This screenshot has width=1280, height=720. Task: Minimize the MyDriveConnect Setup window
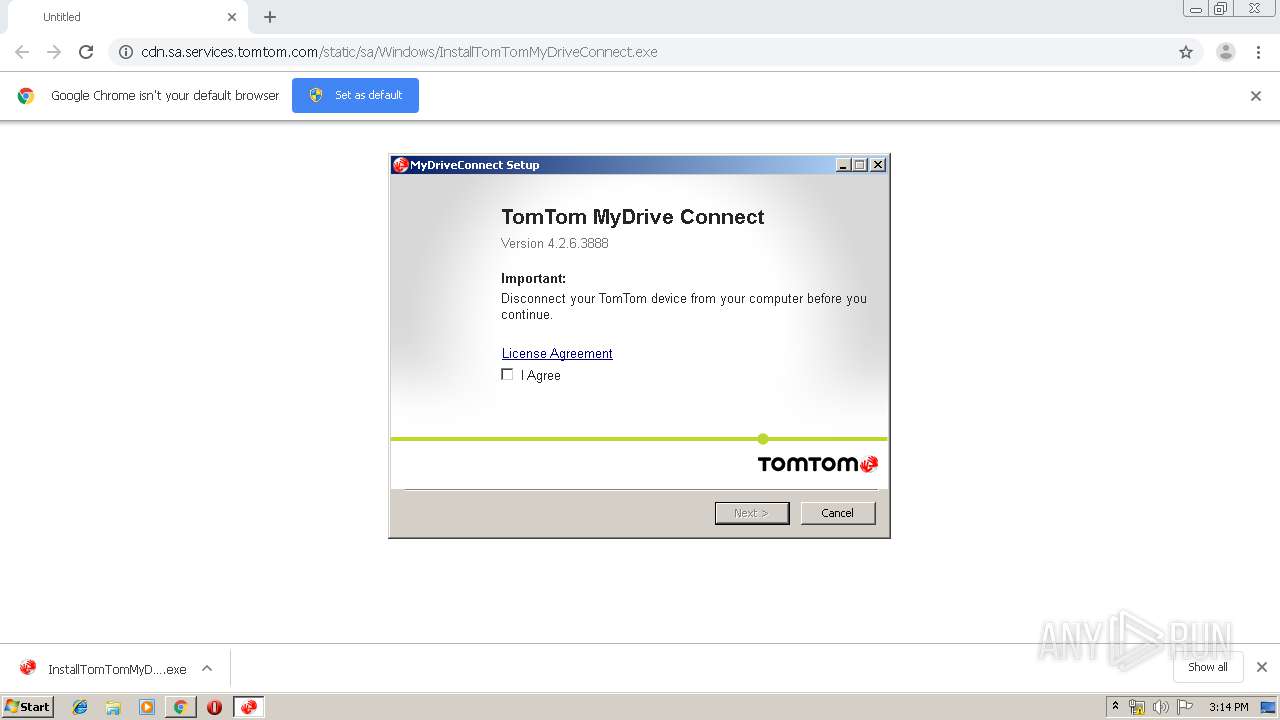click(843, 165)
